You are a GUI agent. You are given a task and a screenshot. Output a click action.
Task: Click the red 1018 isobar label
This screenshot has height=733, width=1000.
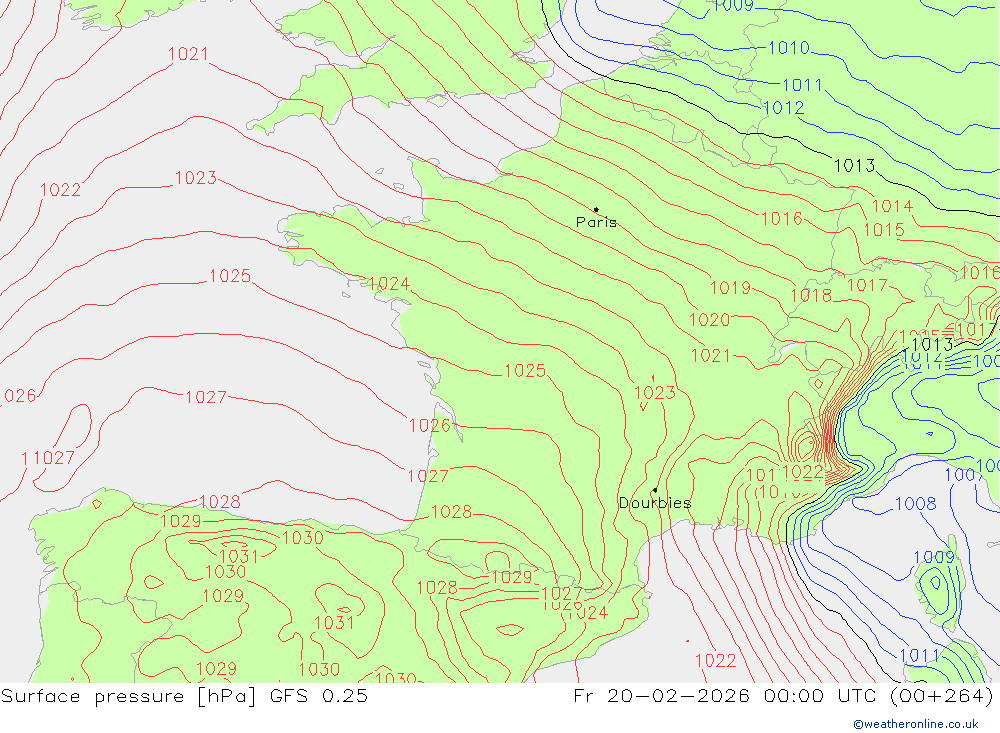click(811, 295)
